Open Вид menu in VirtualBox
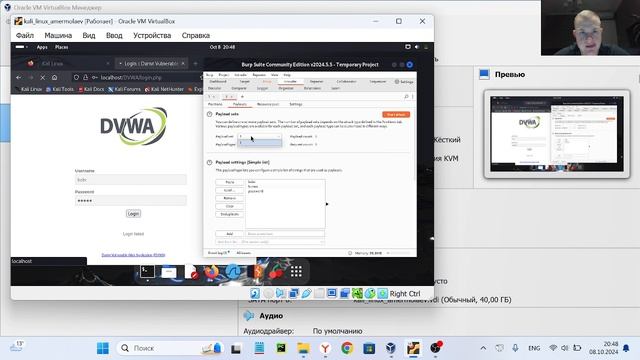This screenshot has height=360, width=640. [x=89, y=36]
